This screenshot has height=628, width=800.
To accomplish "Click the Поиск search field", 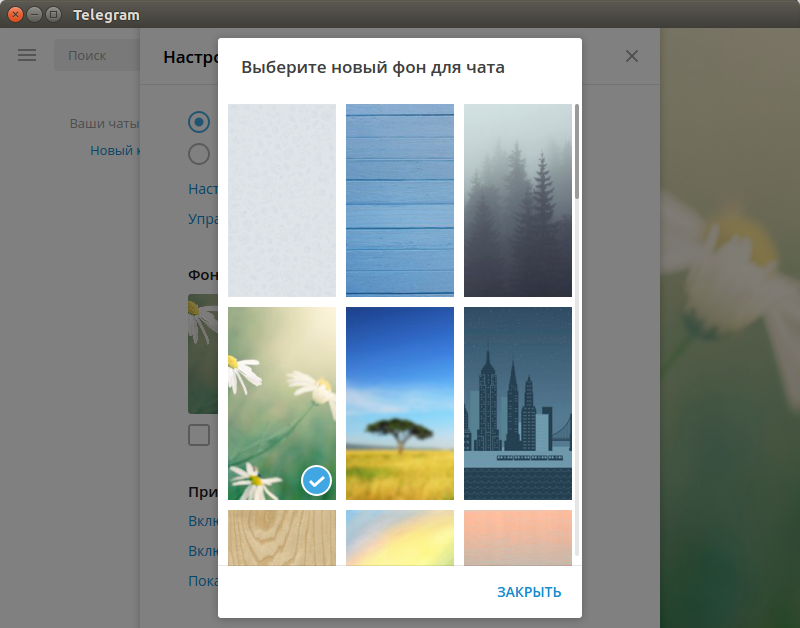I will 97,55.
